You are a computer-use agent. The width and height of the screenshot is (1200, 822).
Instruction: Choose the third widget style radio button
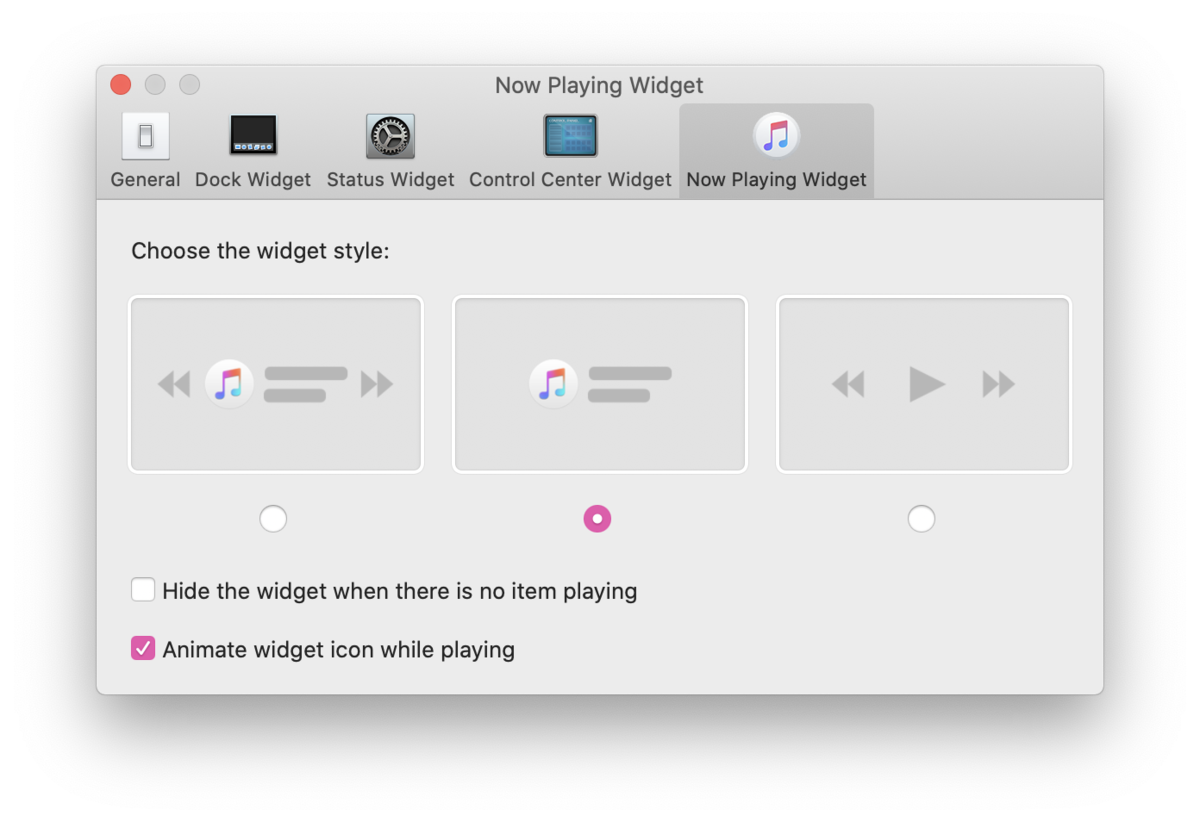coord(921,519)
